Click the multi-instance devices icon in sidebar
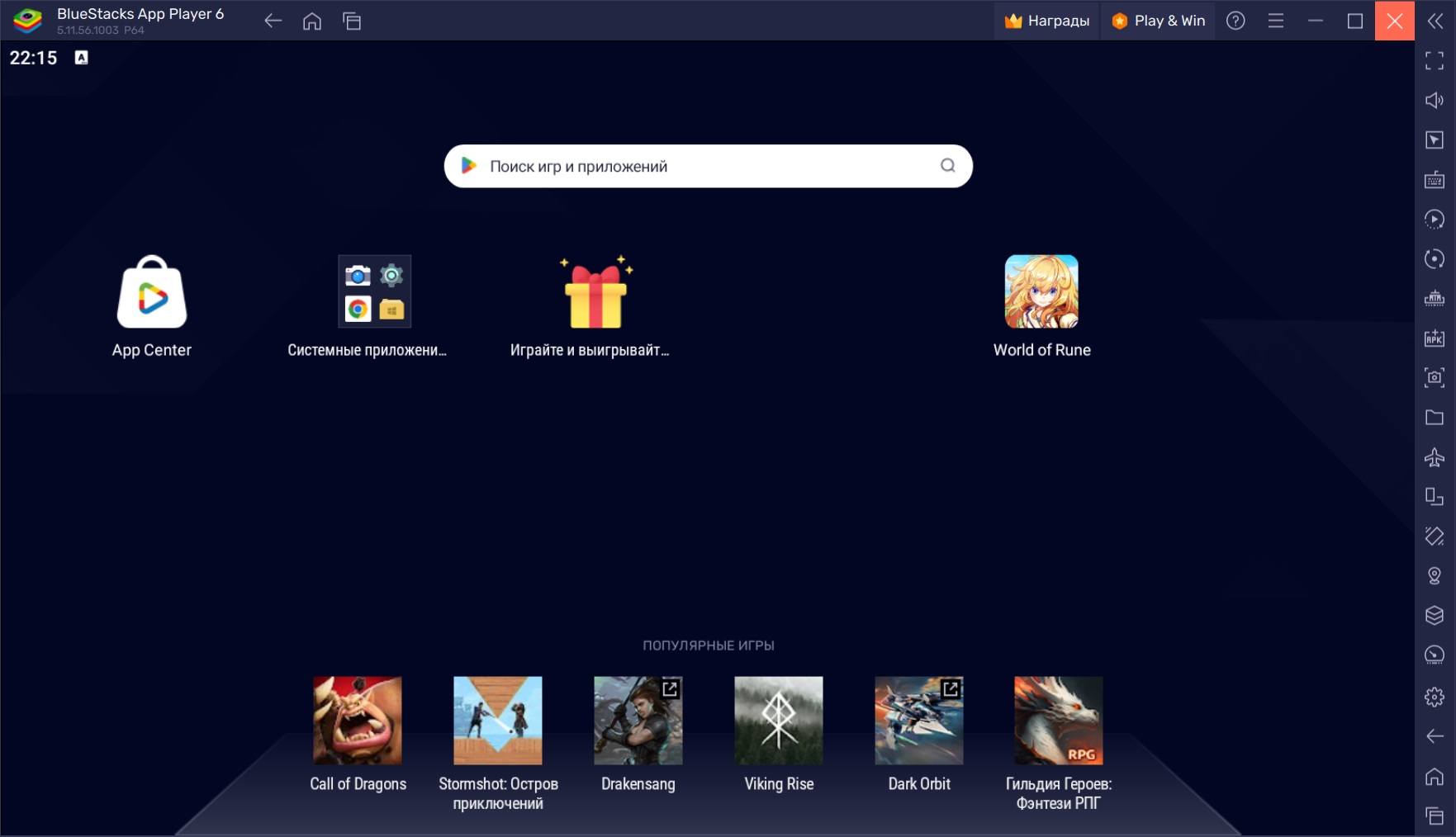This screenshot has width=1456, height=837. point(1435,497)
